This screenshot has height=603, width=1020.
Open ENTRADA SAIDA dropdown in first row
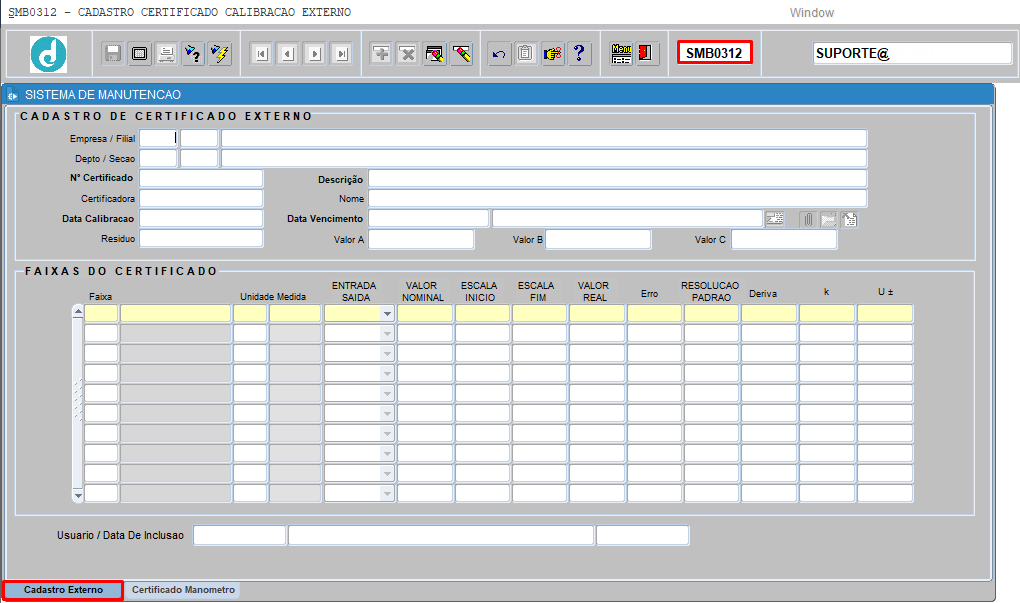coord(387,314)
